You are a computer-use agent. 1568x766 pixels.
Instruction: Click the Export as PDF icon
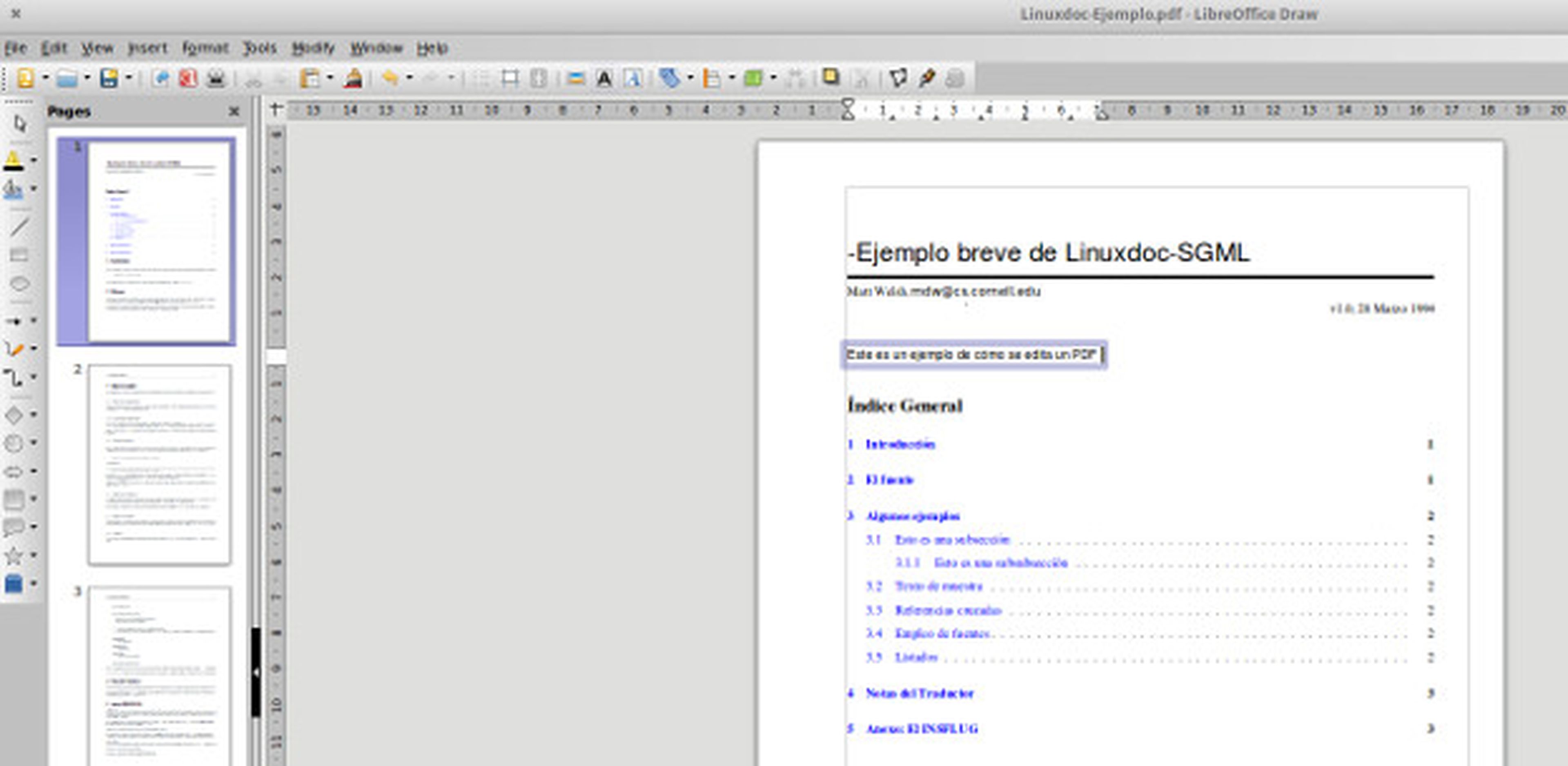point(188,78)
